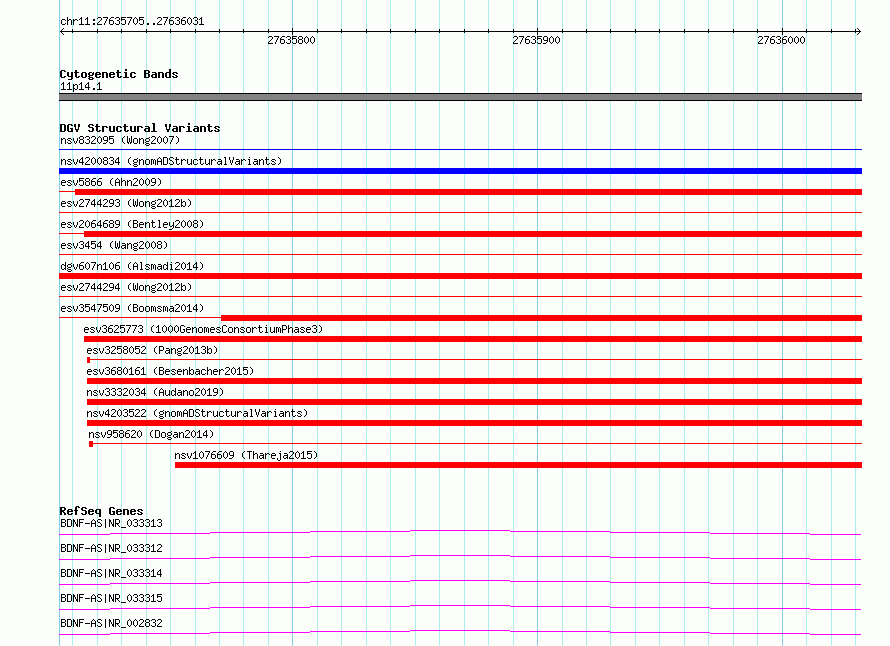The height and width of the screenshot is (646, 890).
Task: Select esv3680161 (Besenbacher2015) variant label
Action: [x=170, y=371]
